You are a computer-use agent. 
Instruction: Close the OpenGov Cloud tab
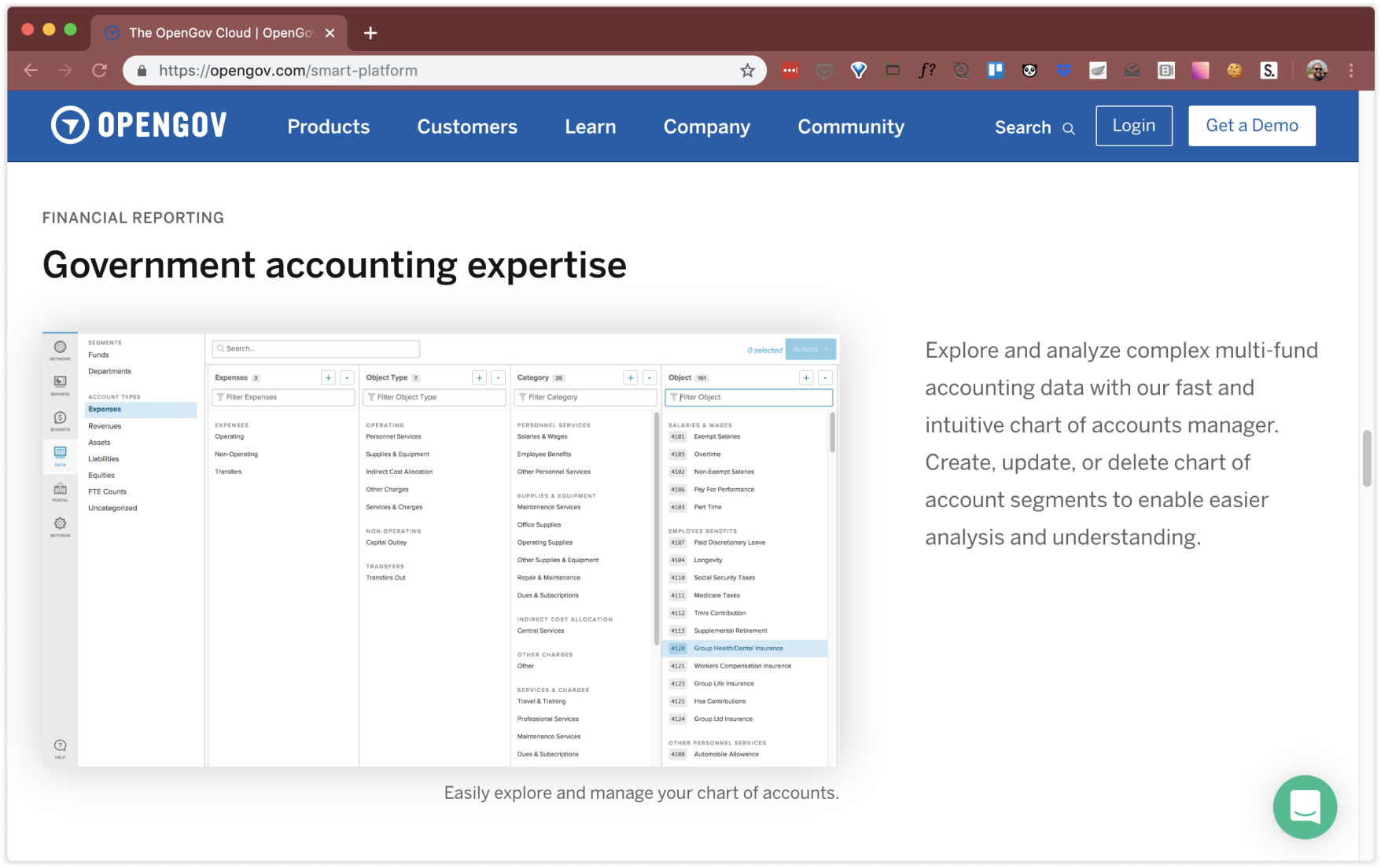[x=330, y=33]
